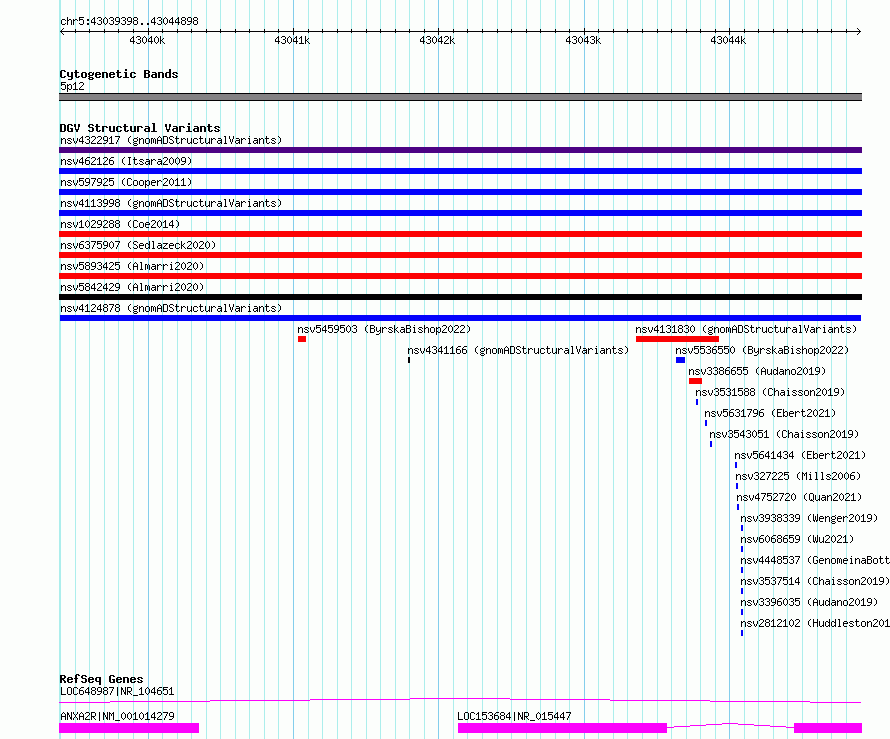Open nsv4341166 gnomADStructuralVariants label
Image resolution: width=890 pixels, height=739 pixels.
[518, 350]
